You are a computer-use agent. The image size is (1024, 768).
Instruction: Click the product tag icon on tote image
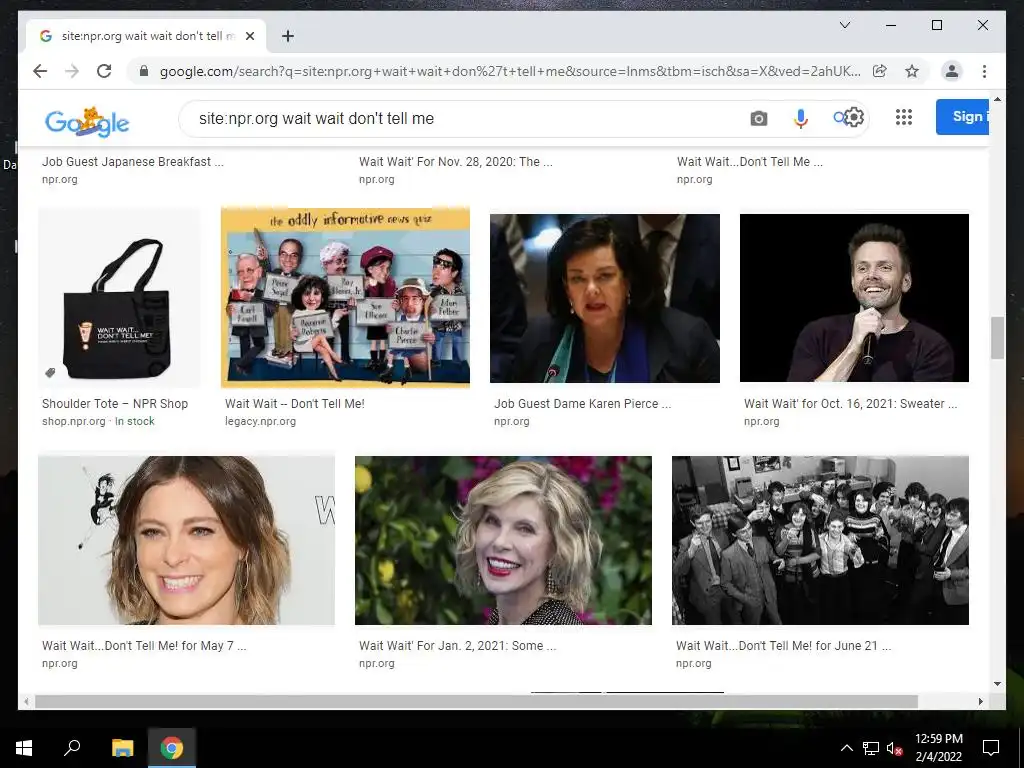(x=50, y=373)
